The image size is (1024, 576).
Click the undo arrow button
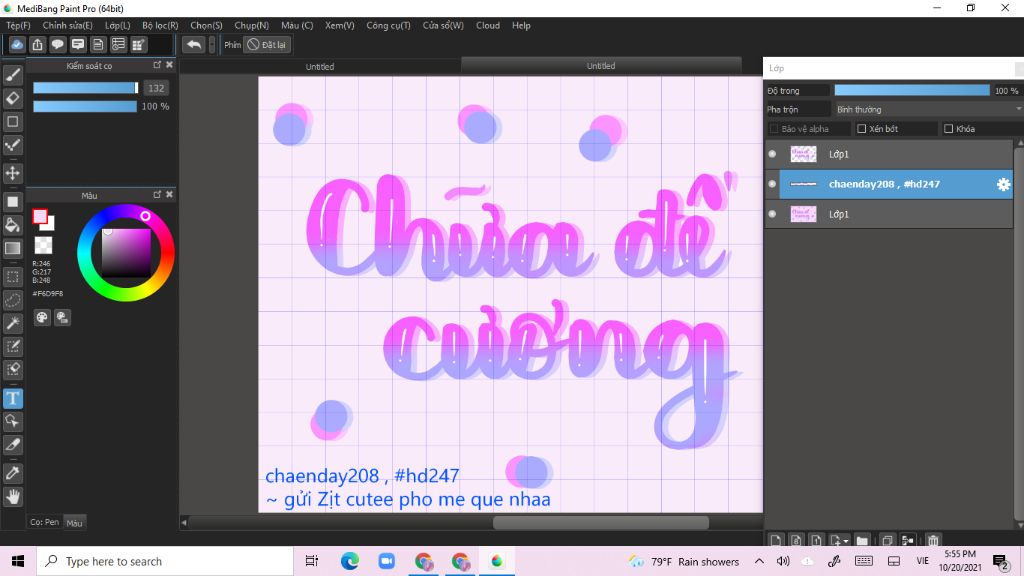[x=193, y=44]
